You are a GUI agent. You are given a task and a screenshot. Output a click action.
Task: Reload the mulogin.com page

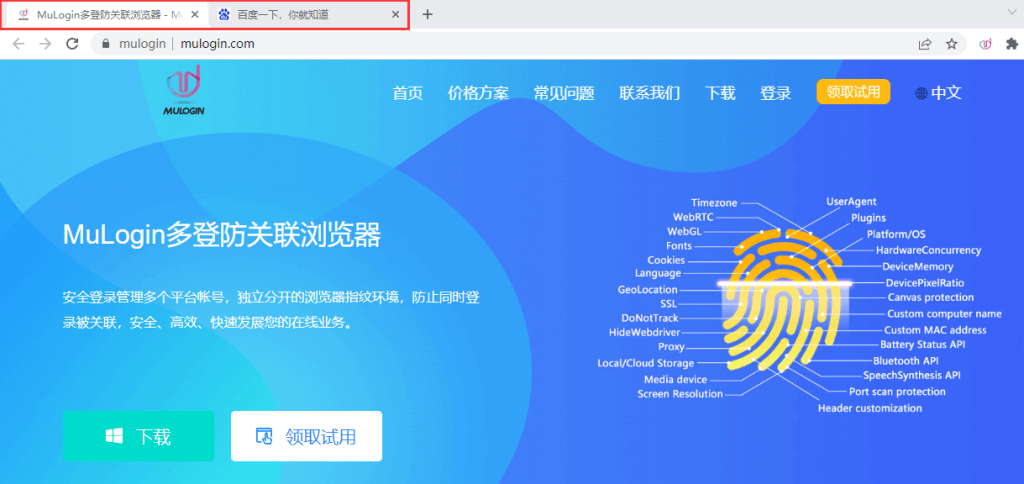pyautogui.click(x=72, y=44)
